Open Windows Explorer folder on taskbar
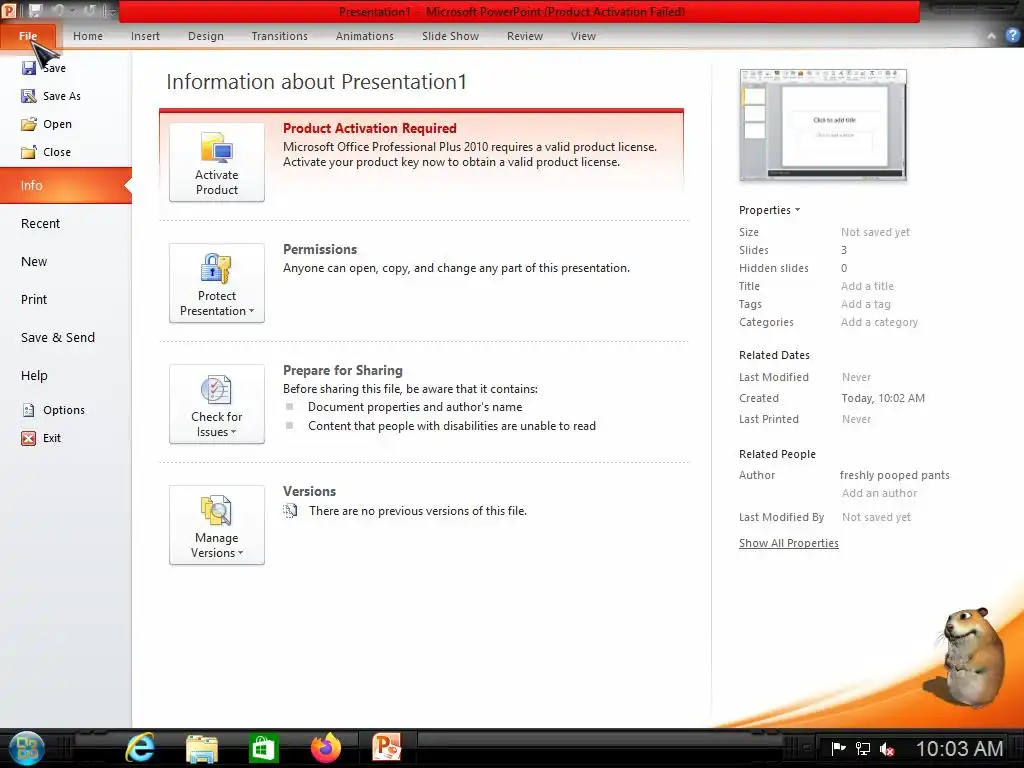The image size is (1024, 768). 202,748
